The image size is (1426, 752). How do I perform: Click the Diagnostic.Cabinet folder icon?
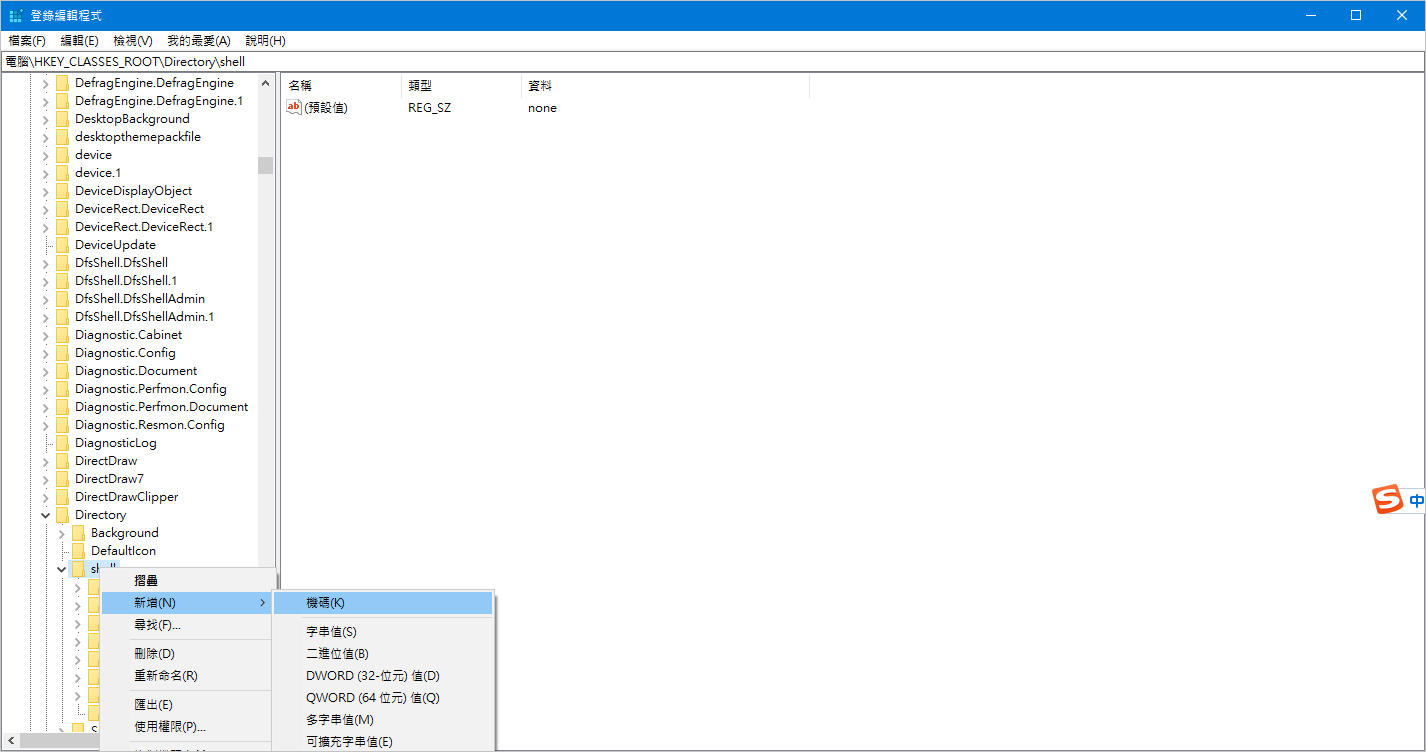coord(63,335)
